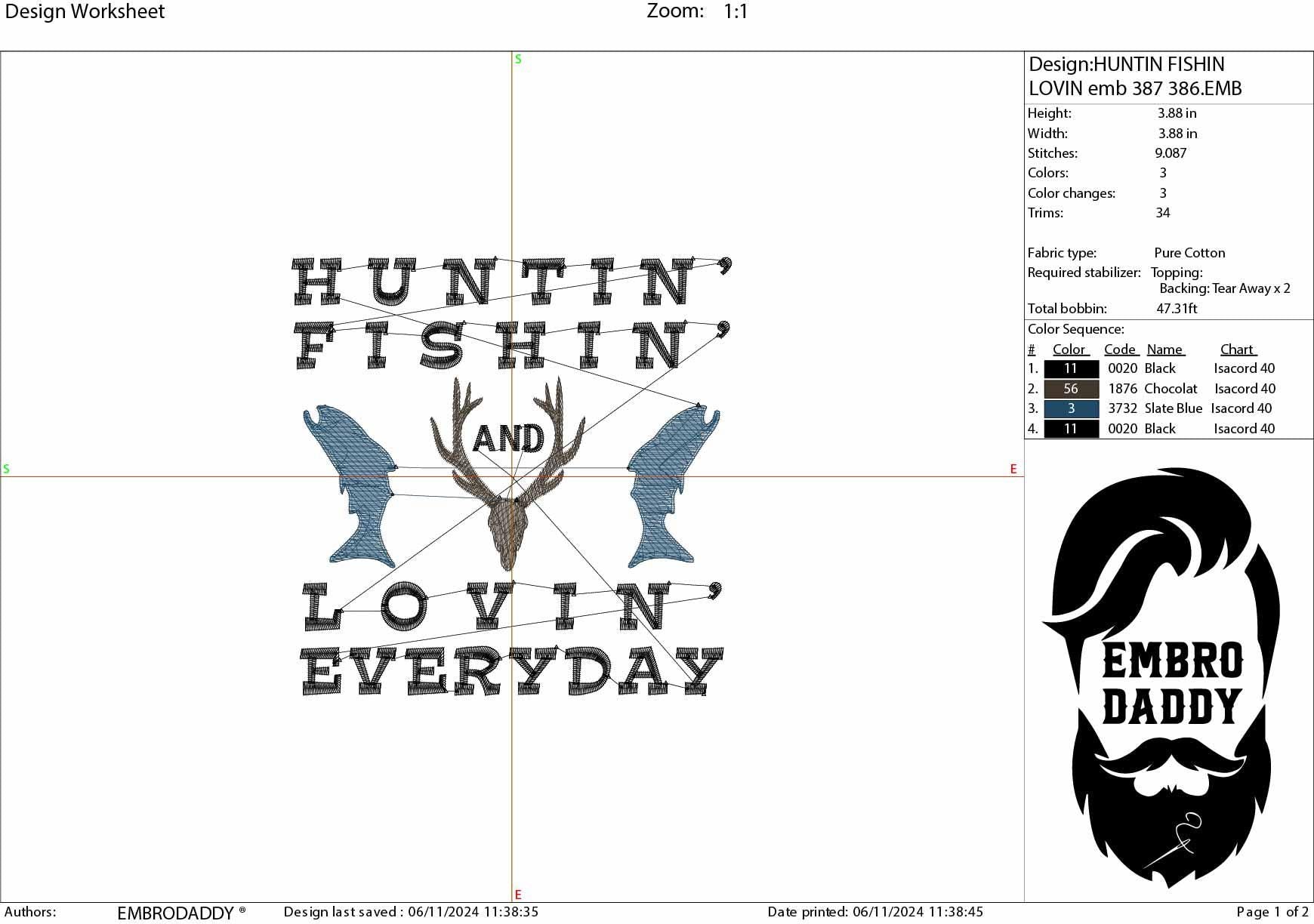Image resolution: width=1314 pixels, height=924 pixels.
Task: Click the Isacord 40 chart entry in row 1
Action: coord(1244,368)
